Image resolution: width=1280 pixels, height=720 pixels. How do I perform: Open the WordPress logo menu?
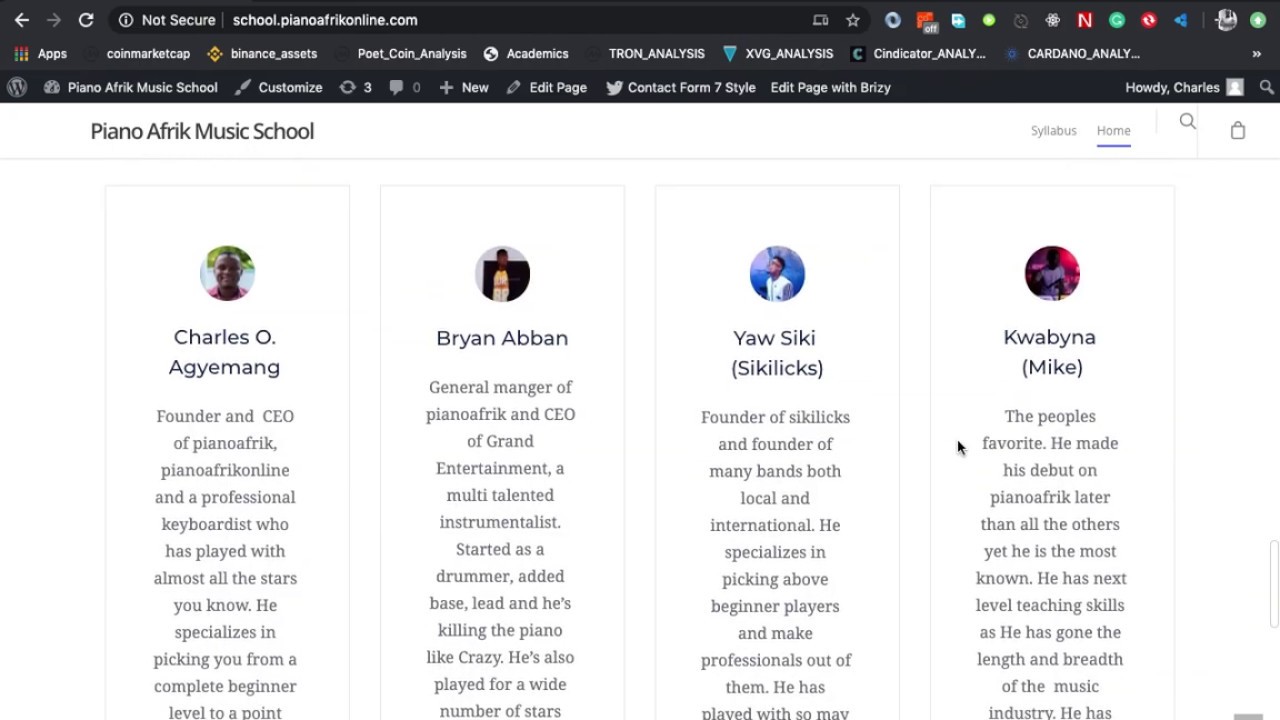pyautogui.click(x=17, y=88)
